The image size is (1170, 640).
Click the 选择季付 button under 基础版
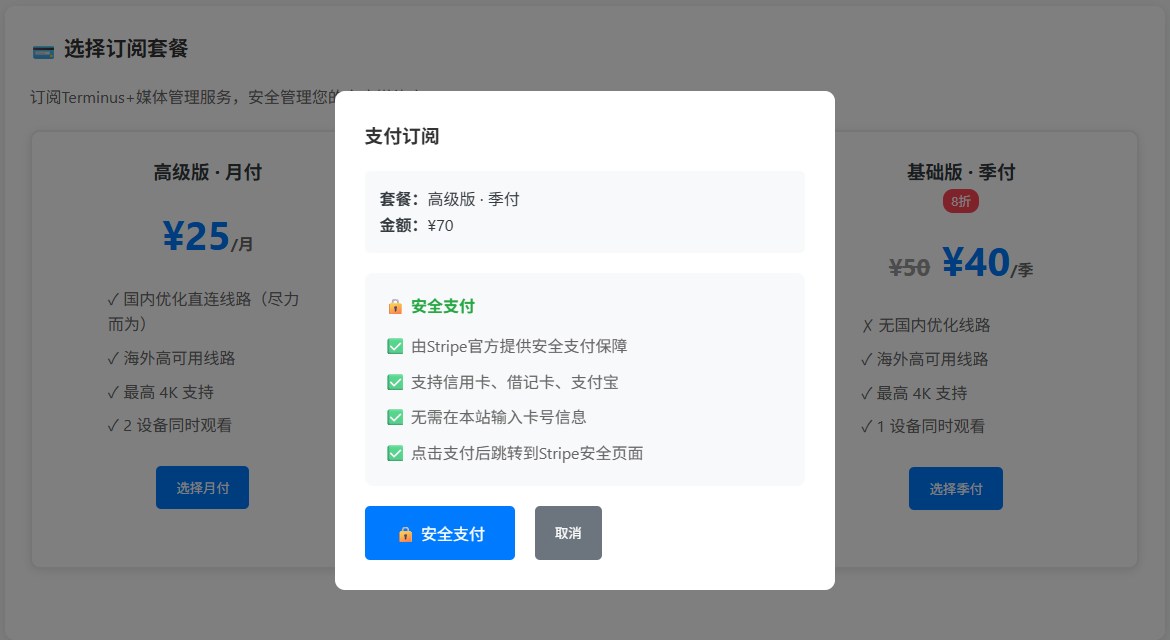click(x=955, y=489)
